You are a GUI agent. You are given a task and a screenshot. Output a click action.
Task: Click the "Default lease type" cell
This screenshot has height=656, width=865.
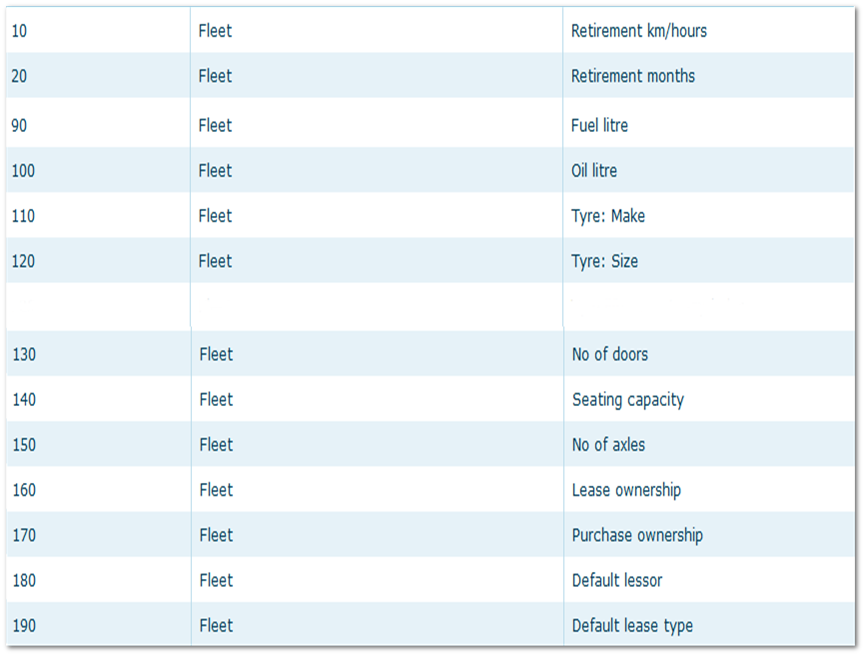632,626
